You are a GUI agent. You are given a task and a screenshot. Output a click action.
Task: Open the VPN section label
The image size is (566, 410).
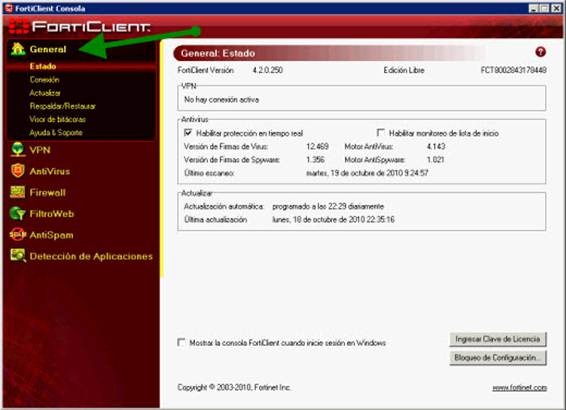click(40, 150)
